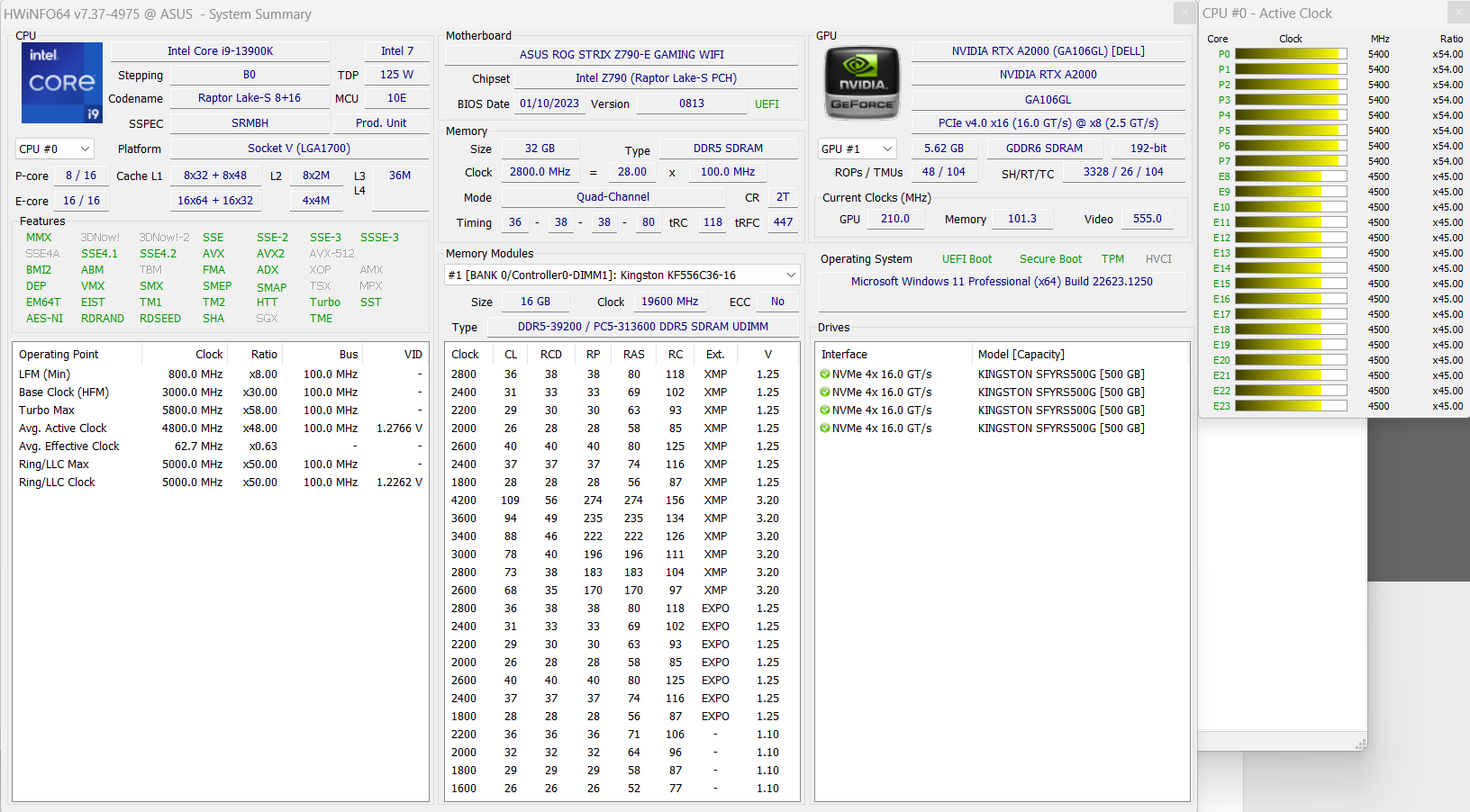This screenshot has width=1470, height=812.
Task: Open the CPU #0 selector dropdown
Action: (55, 149)
